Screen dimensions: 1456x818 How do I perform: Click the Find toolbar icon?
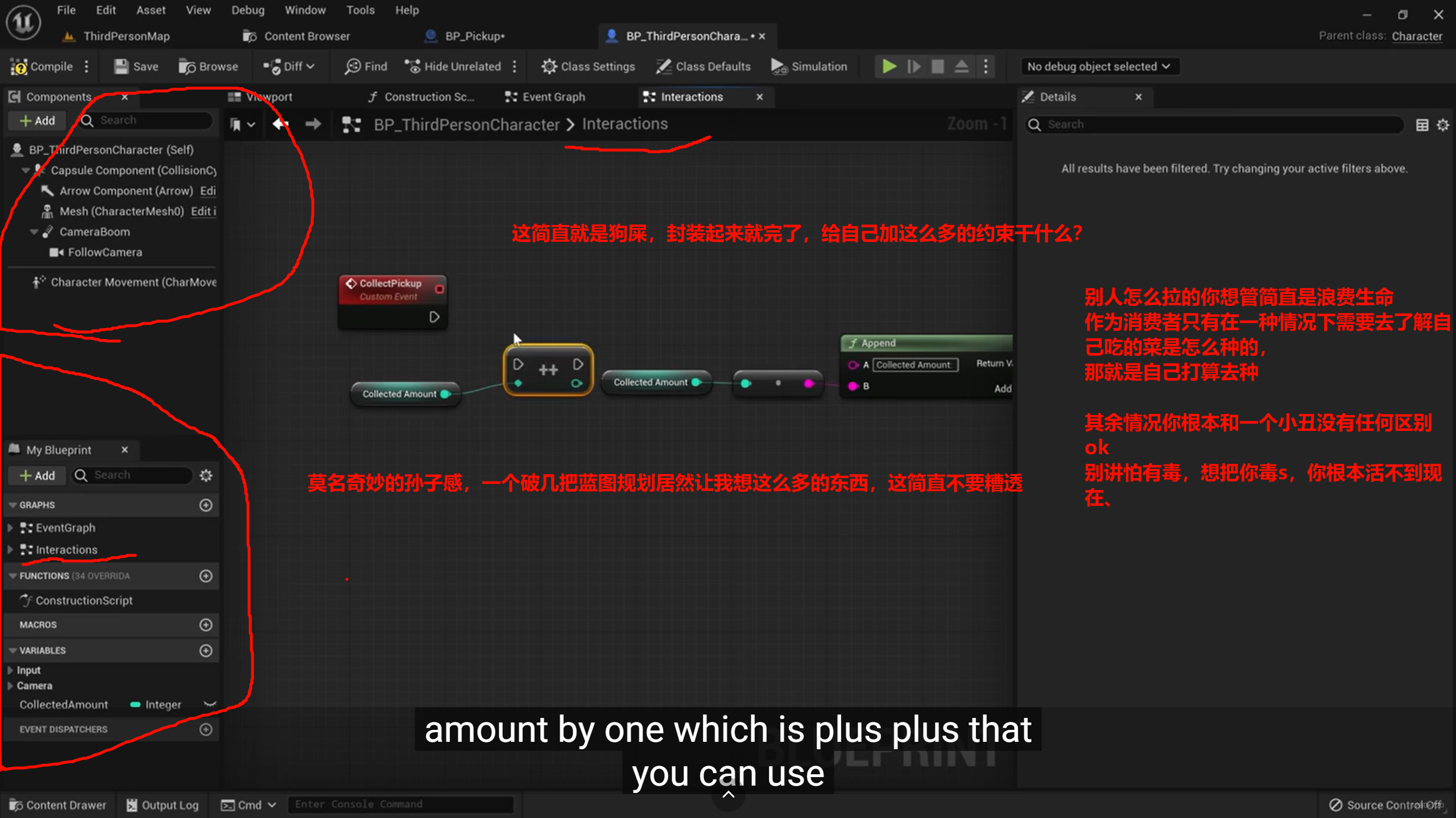click(x=353, y=67)
